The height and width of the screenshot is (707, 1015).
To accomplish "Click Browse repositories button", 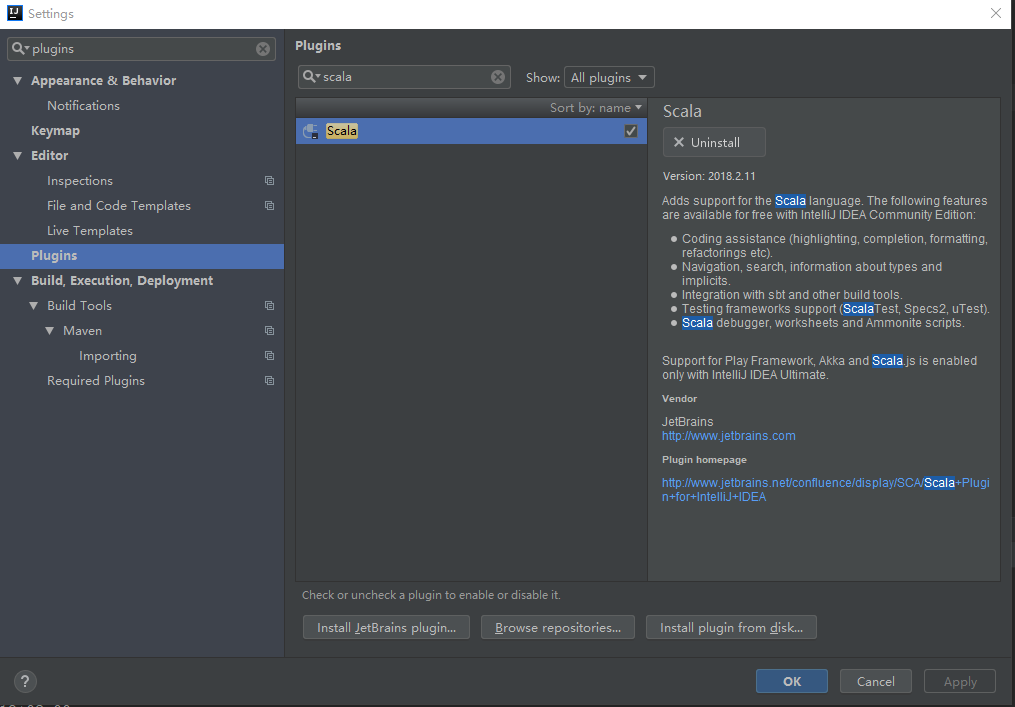I will point(558,628).
